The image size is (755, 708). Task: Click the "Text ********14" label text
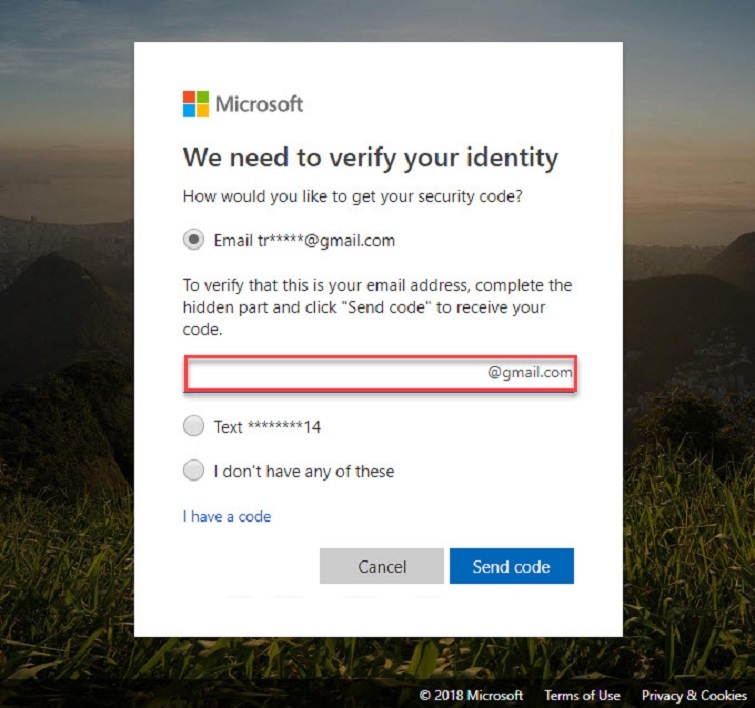tap(267, 427)
